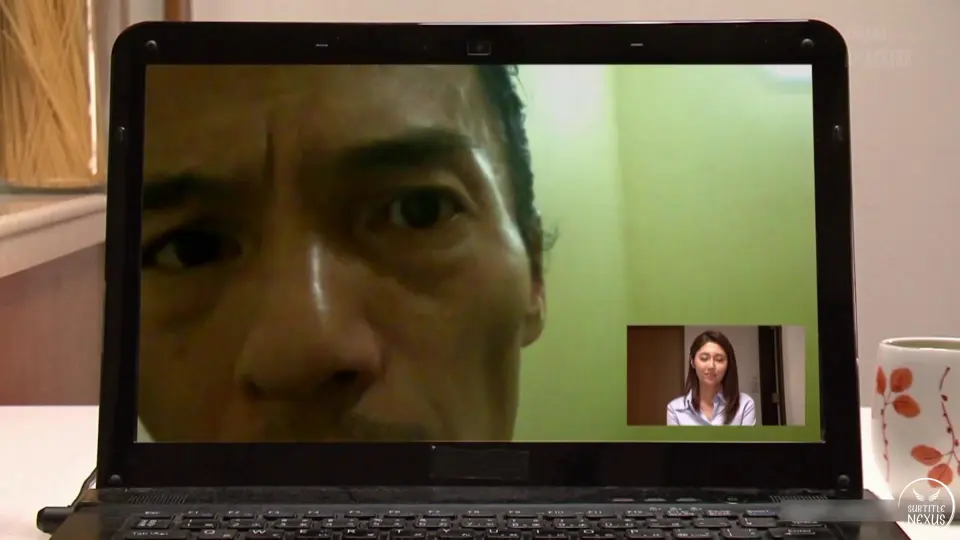Click the bottom-right rubber bumper on the bezel

[x=843, y=478]
